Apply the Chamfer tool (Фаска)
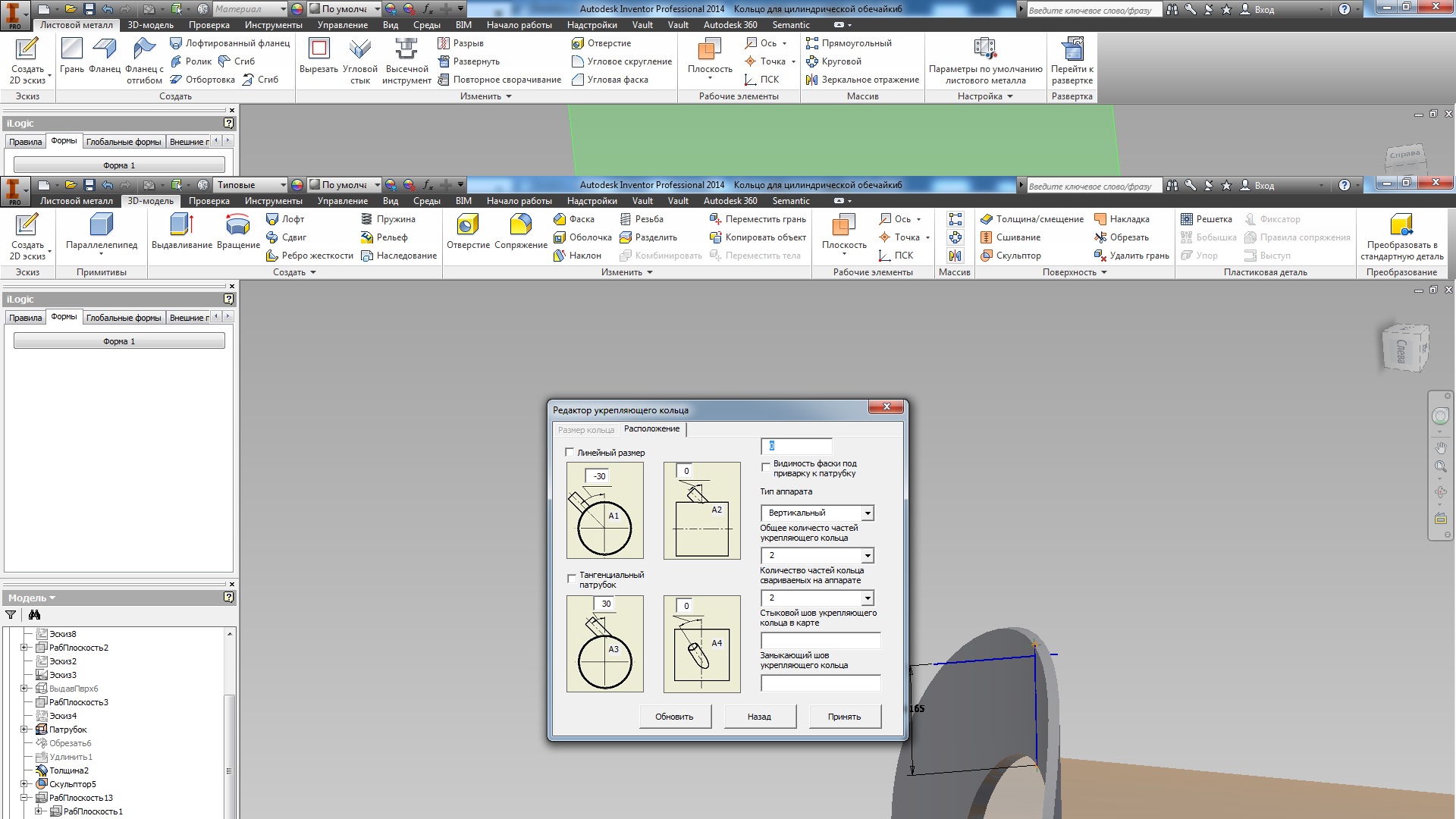The image size is (1456, 819). [574, 219]
